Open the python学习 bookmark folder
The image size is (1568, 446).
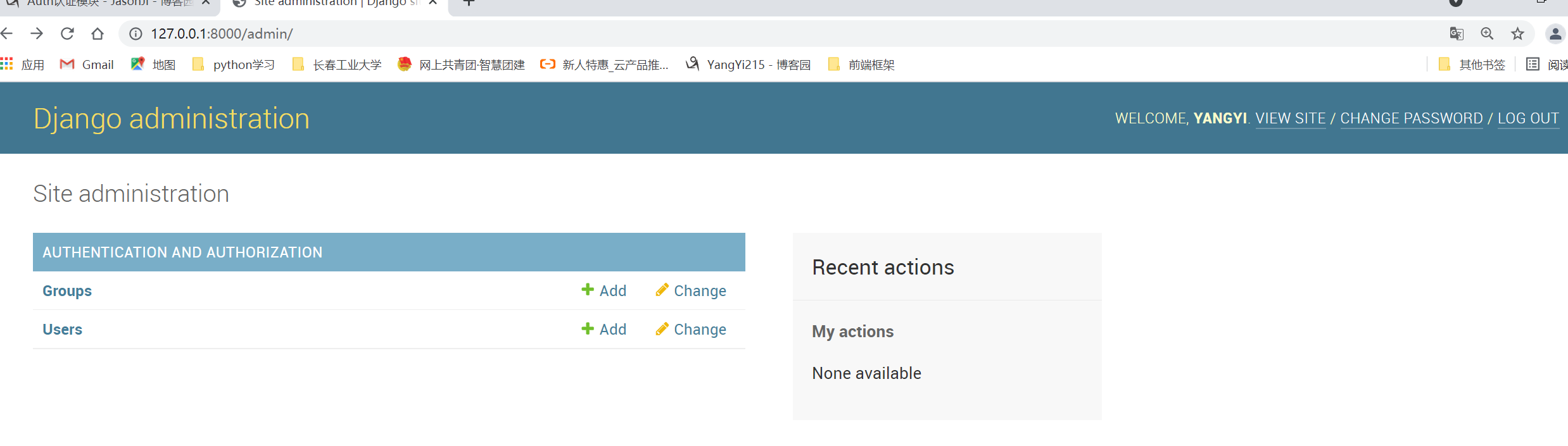pos(234,65)
